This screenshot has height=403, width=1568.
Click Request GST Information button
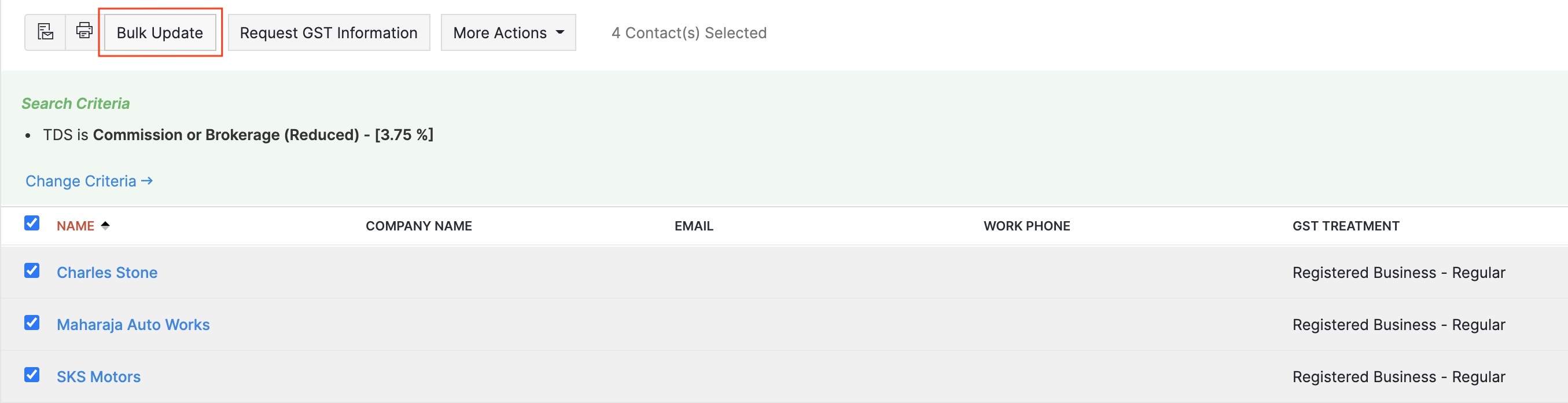(329, 33)
